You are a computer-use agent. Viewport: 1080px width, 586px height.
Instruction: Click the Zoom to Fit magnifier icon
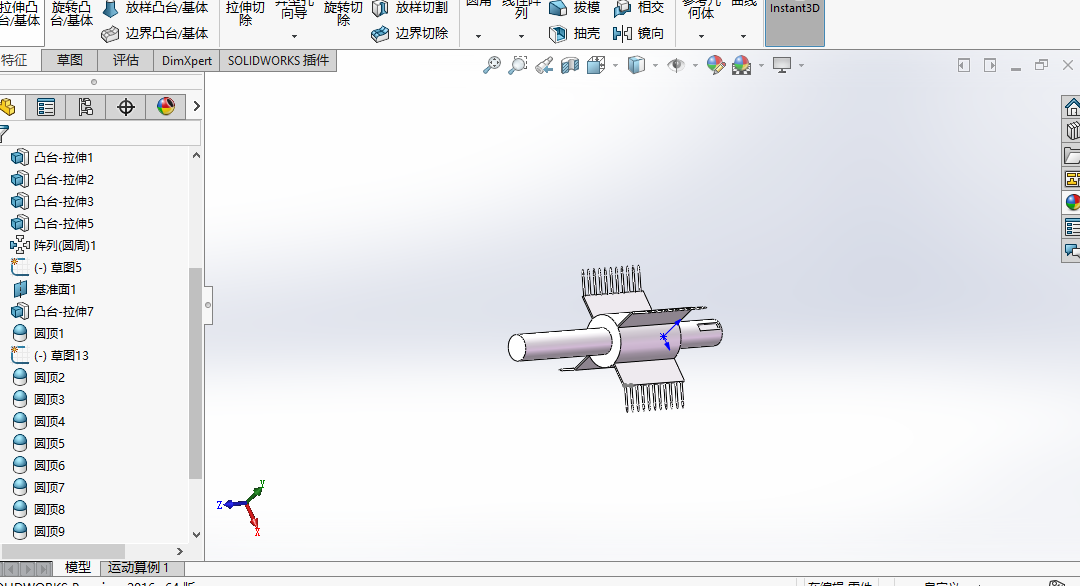pyautogui.click(x=492, y=65)
